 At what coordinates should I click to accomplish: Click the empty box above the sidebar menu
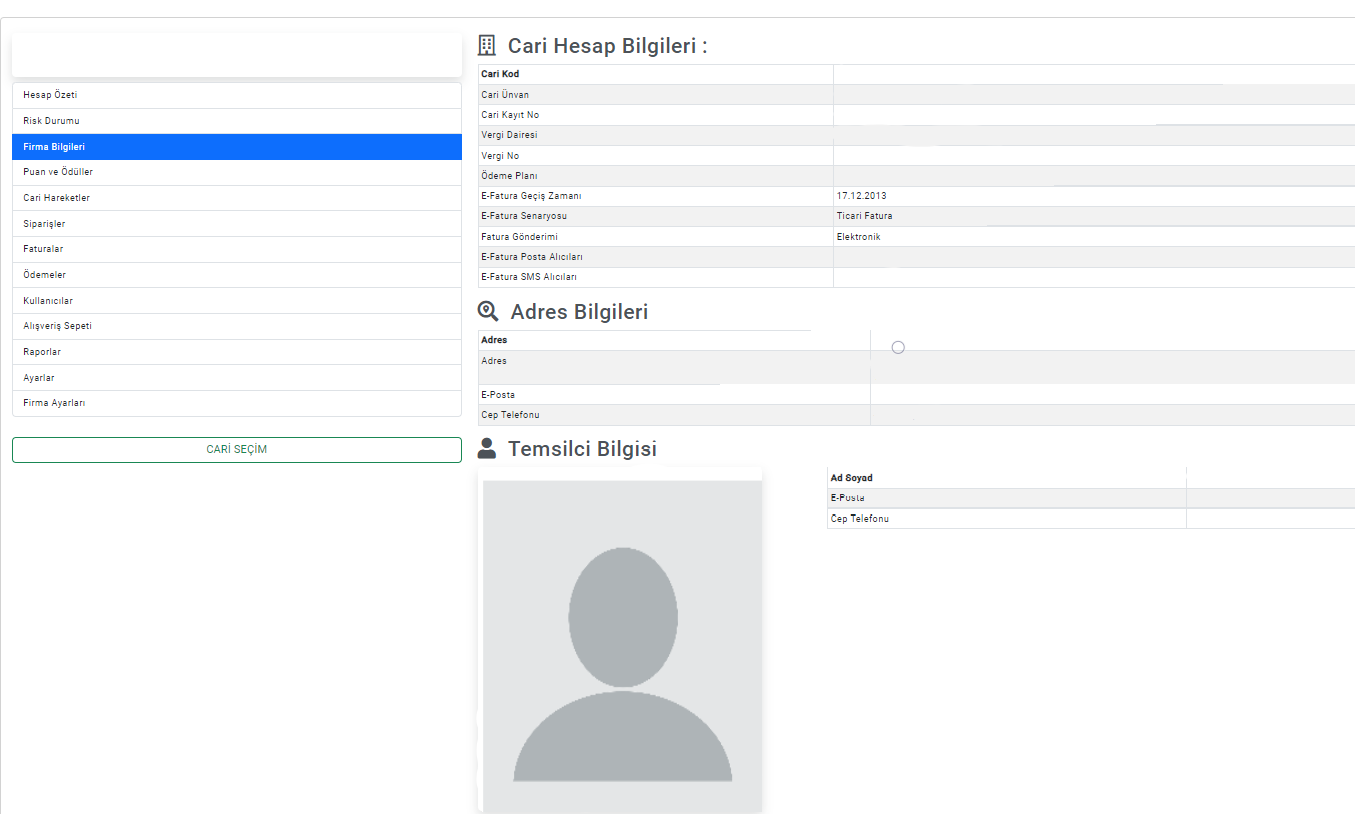tap(236, 55)
